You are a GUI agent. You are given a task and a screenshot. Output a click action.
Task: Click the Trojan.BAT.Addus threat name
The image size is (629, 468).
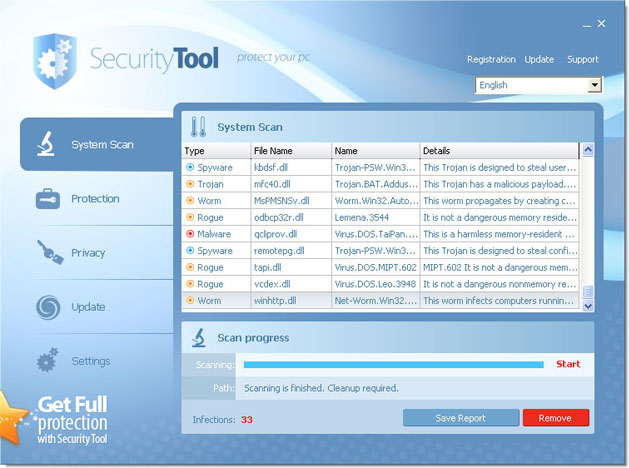(x=376, y=184)
